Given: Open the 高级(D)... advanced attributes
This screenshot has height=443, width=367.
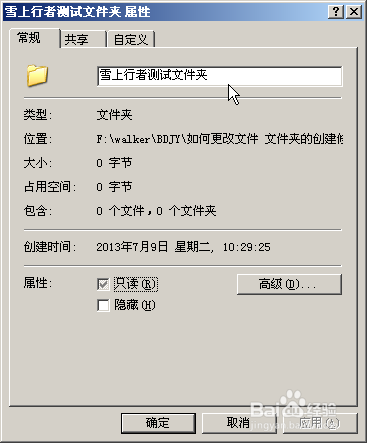Looking at the screenshot, I should [x=289, y=284].
